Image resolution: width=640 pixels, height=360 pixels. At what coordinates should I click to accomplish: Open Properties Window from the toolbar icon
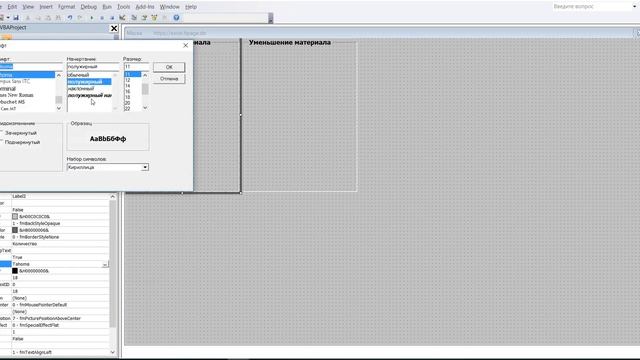click(x=144, y=18)
